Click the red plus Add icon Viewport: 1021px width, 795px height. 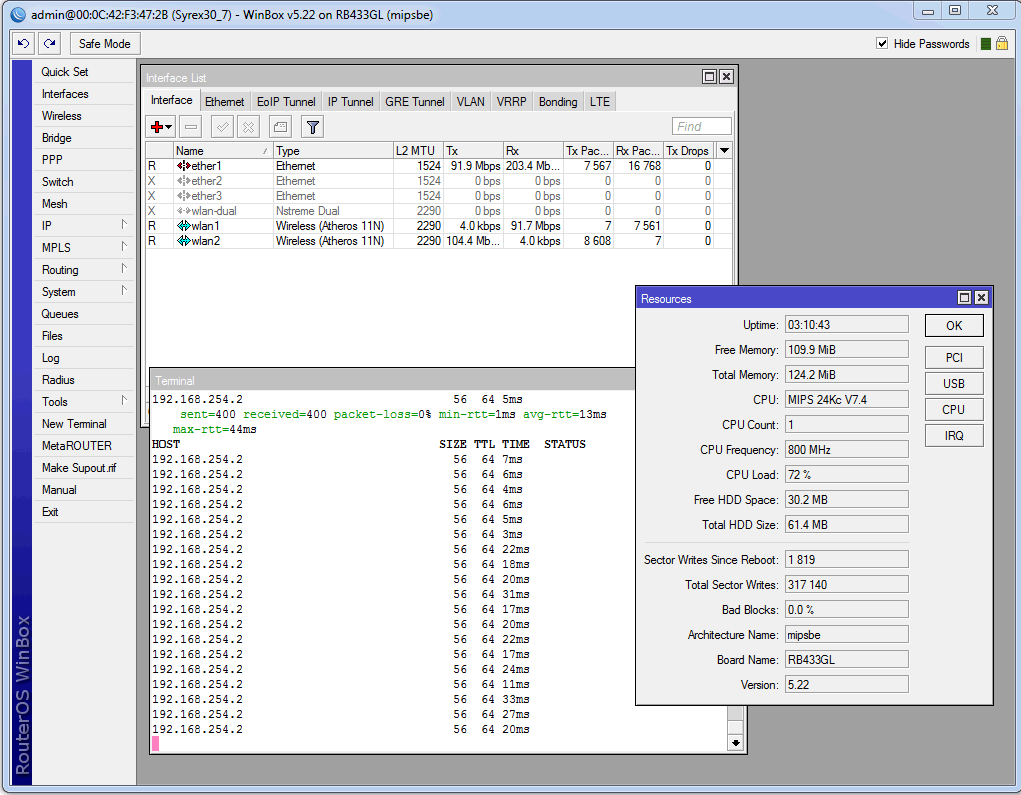[156, 127]
